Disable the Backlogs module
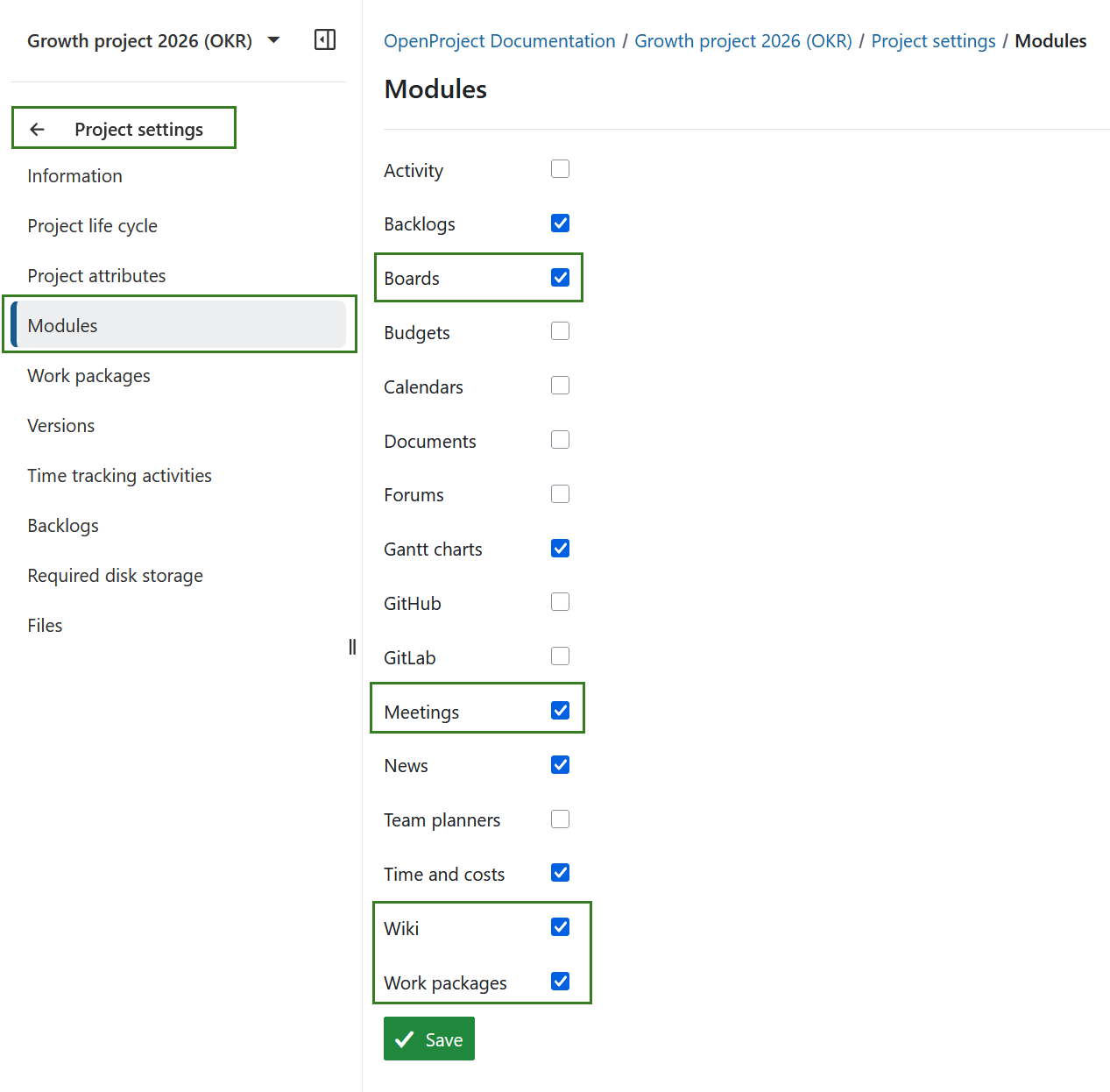 pyautogui.click(x=560, y=223)
